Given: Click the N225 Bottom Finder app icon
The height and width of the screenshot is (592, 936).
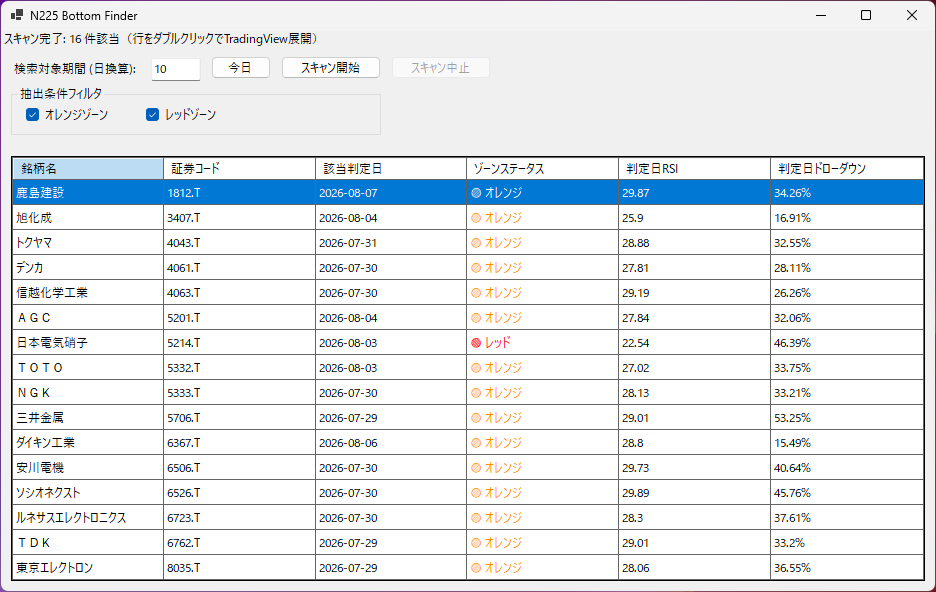Looking at the screenshot, I should pos(17,16).
